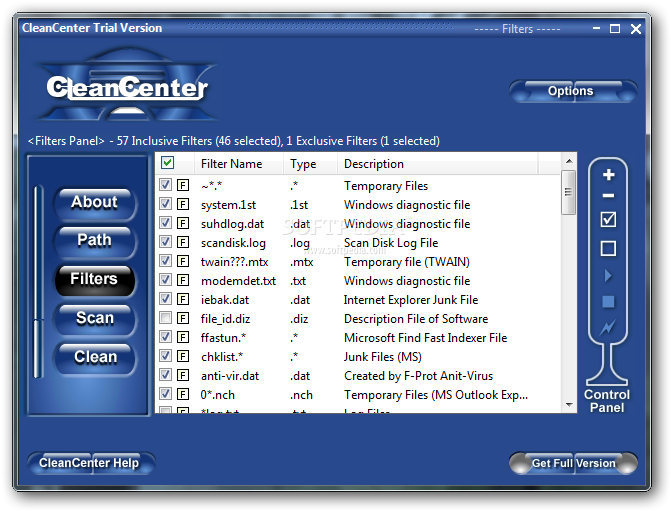
Task: Enable the file_id.diz filter checkbox
Action: [x=165, y=317]
